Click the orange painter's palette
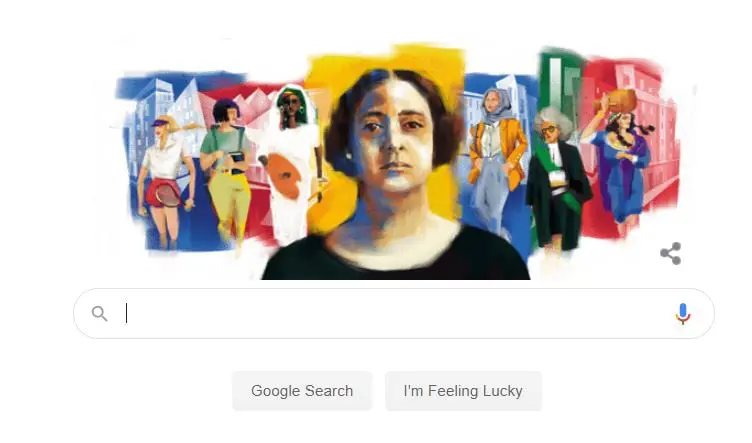This screenshot has height=443, width=752. (x=283, y=175)
